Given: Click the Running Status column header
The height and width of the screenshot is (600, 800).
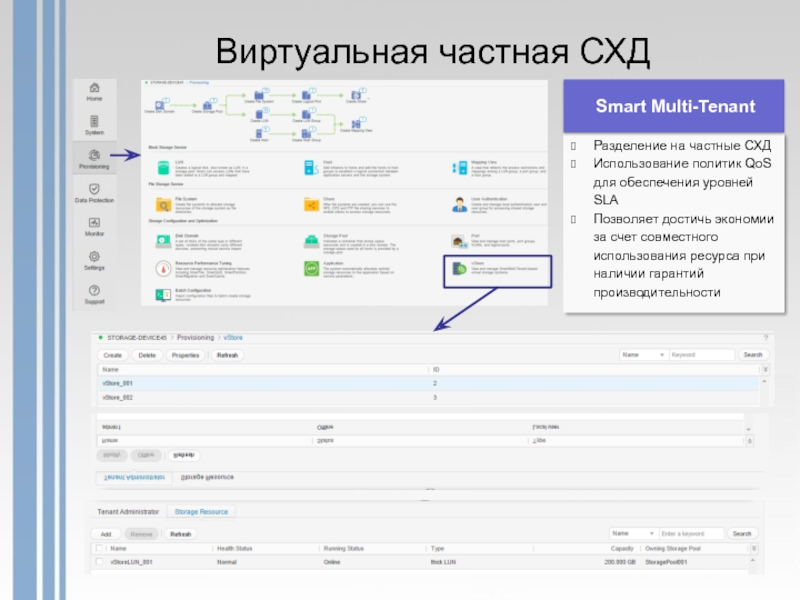Looking at the screenshot, I should [x=343, y=548].
